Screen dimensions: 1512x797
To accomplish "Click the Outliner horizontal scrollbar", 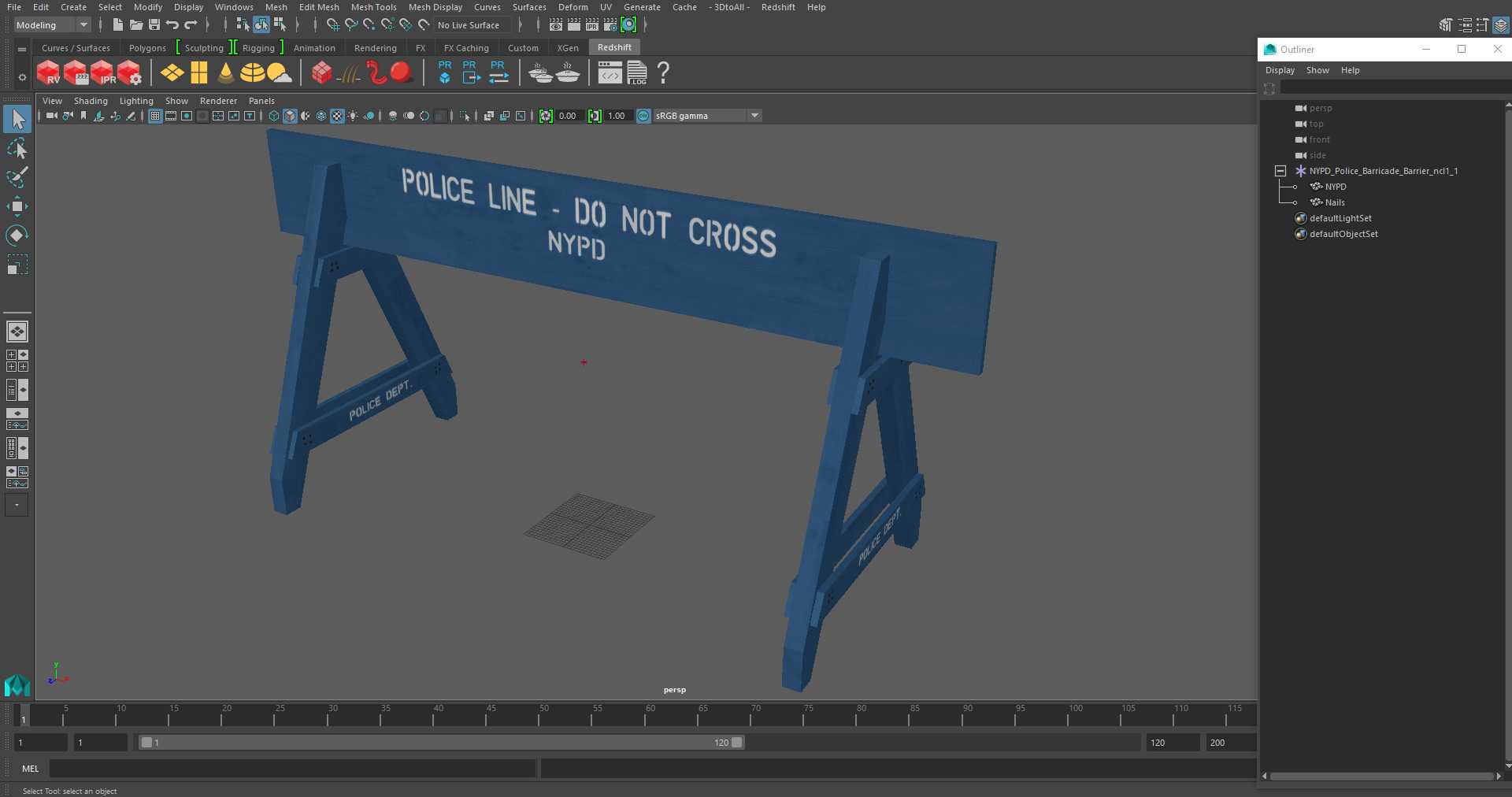I will point(1382,777).
